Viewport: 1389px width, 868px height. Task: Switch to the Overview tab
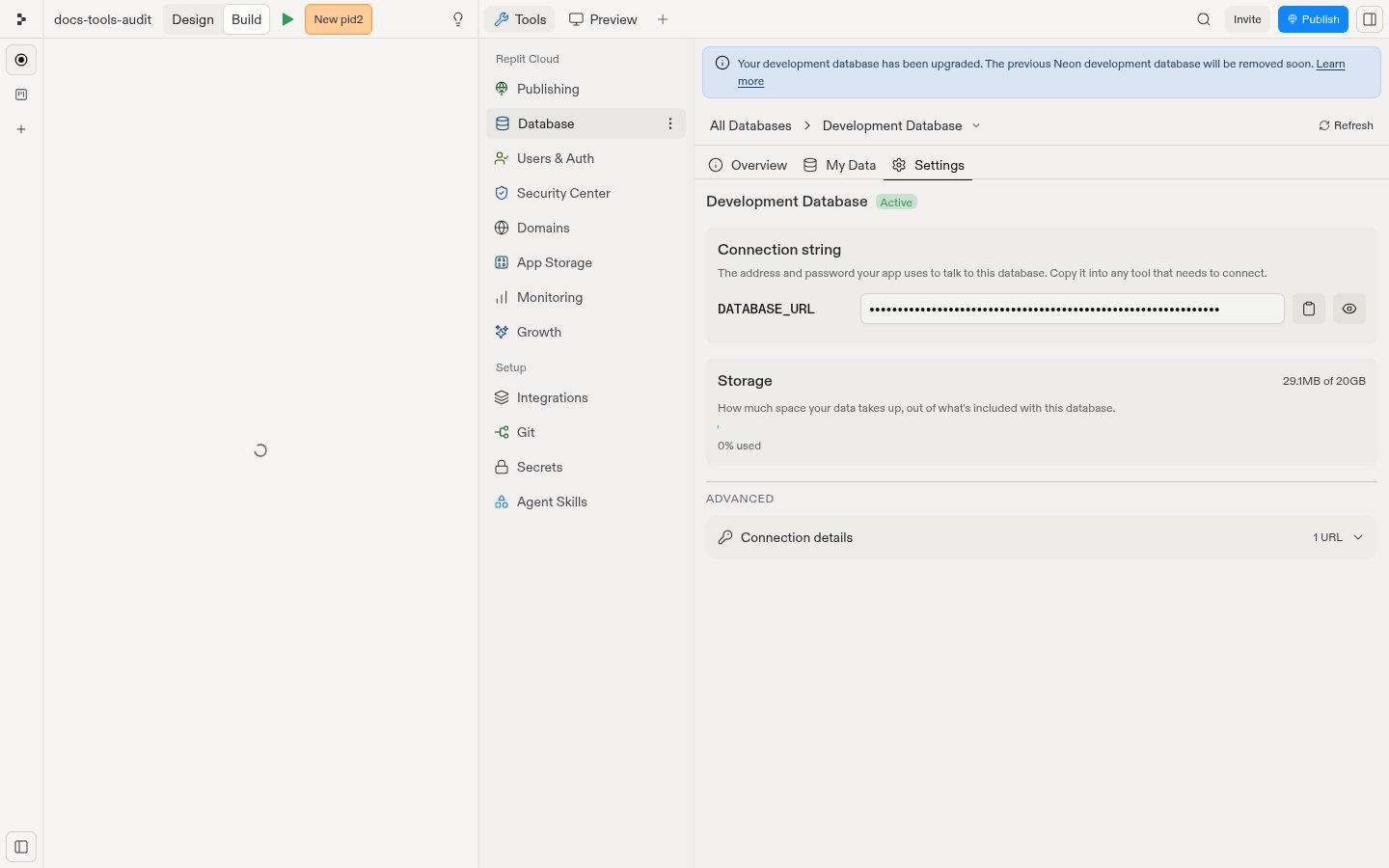click(x=748, y=165)
